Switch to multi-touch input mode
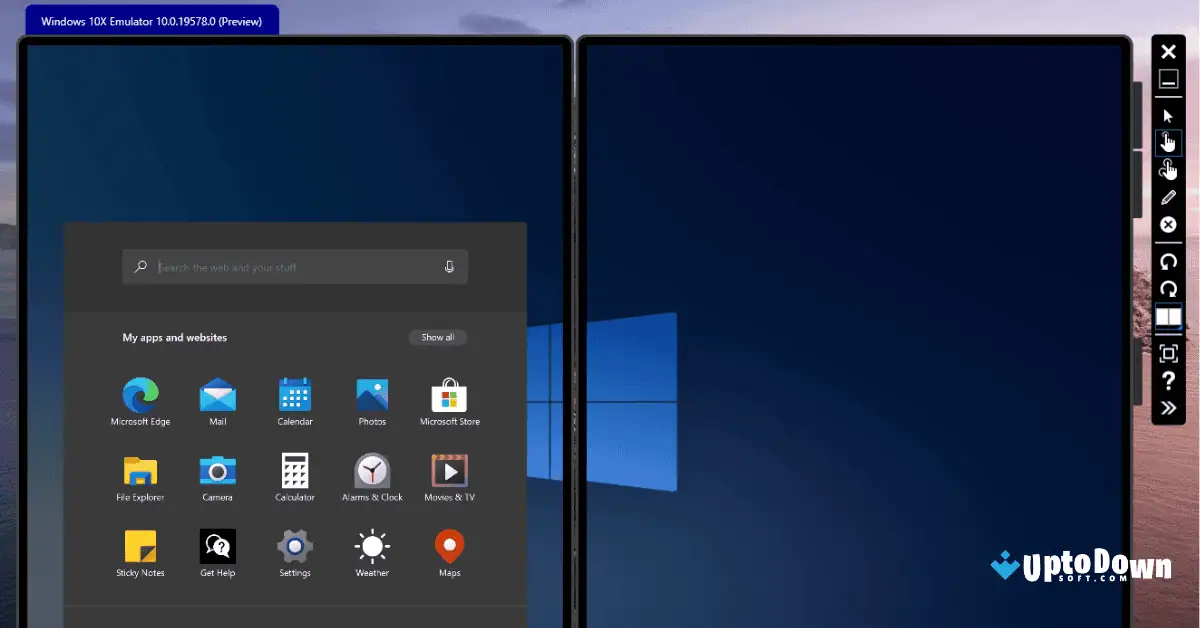The width and height of the screenshot is (1200, 628). [x=1168, y=169]
